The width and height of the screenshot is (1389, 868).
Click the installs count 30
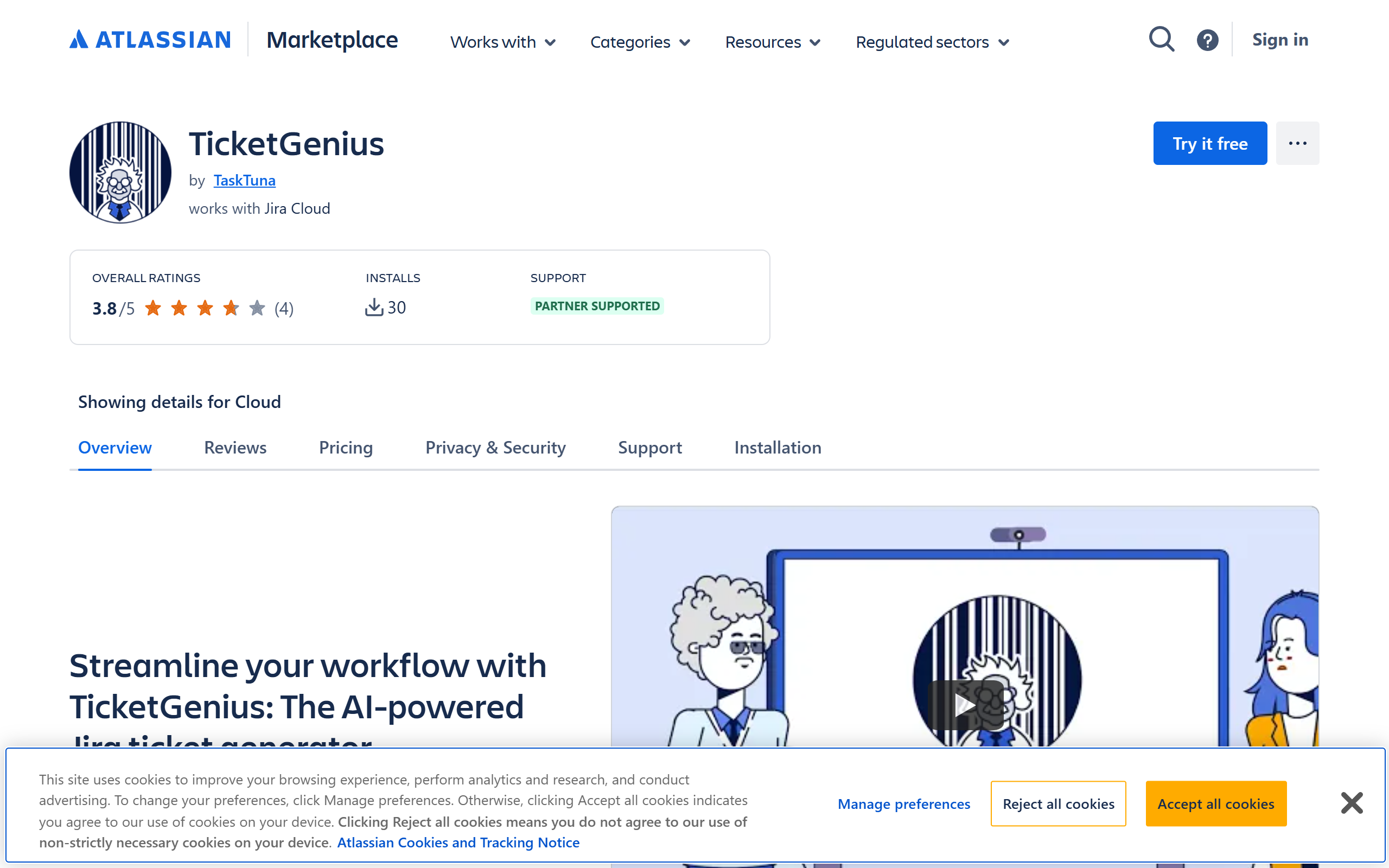pyautogui.click(x=397, y=307)
